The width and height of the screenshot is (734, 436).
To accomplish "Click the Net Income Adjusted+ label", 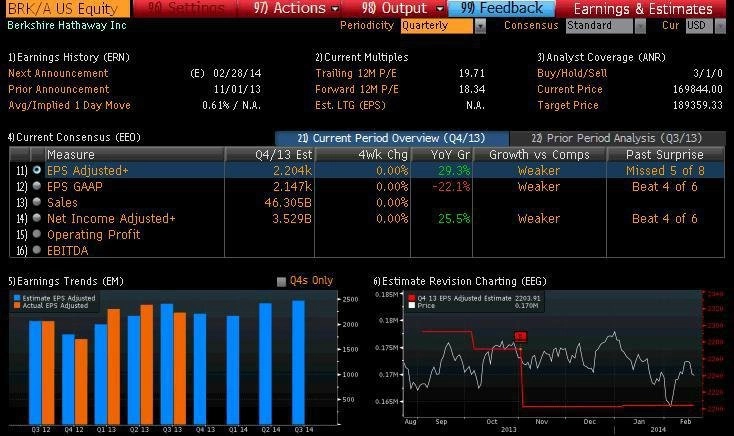I will pos(111,218).
